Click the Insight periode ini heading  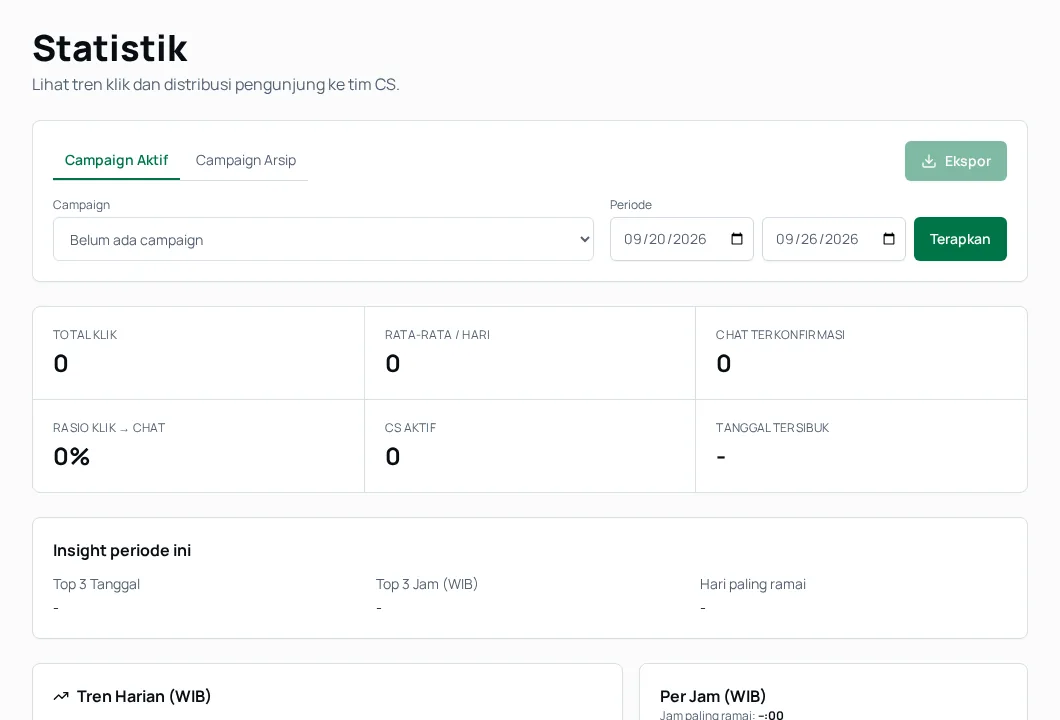(x=122, y=551)
